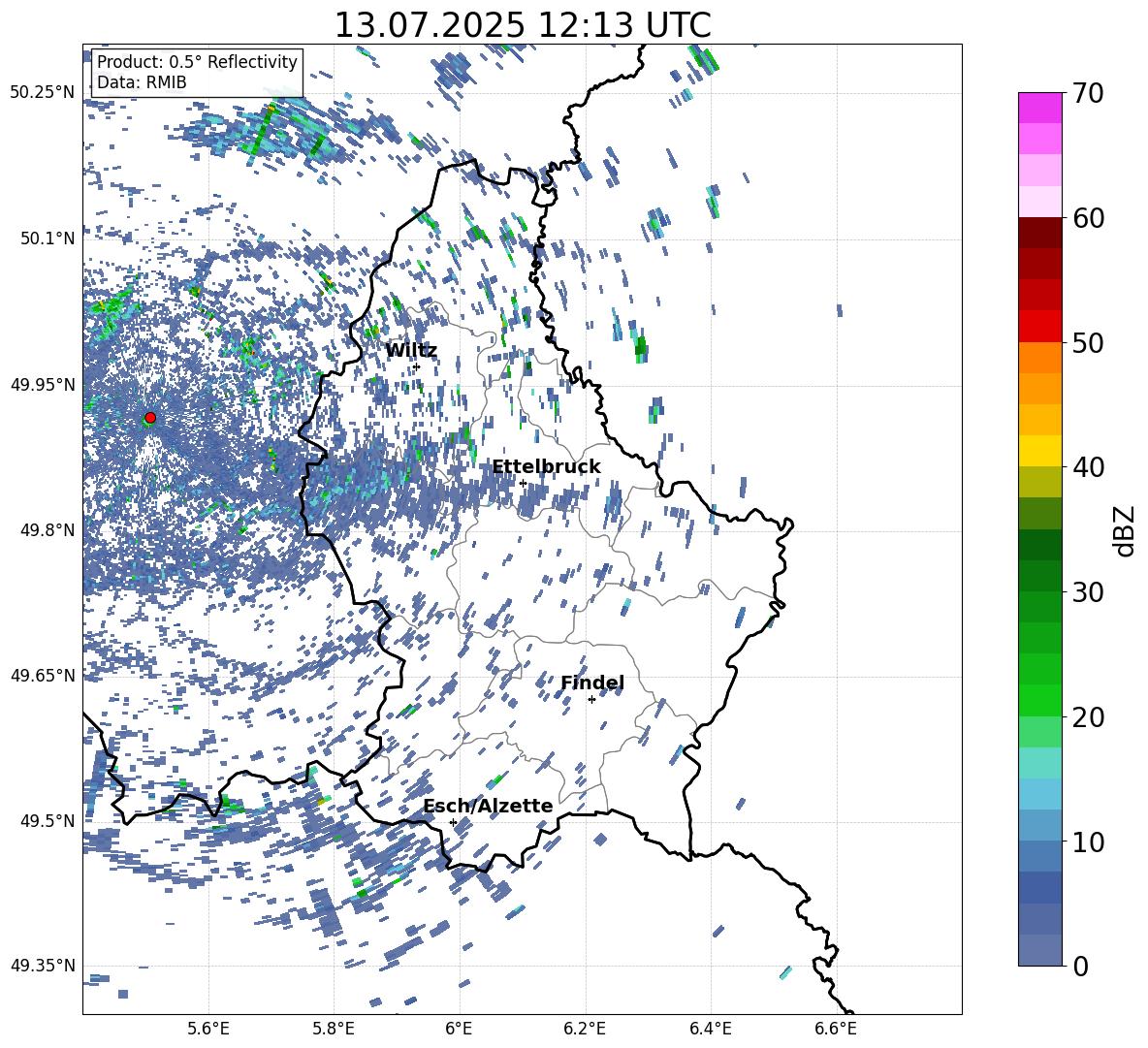Click the 60 colorbar tick value
1148x1048 pixels.
pyautogui.click(x=1088, y=218)
